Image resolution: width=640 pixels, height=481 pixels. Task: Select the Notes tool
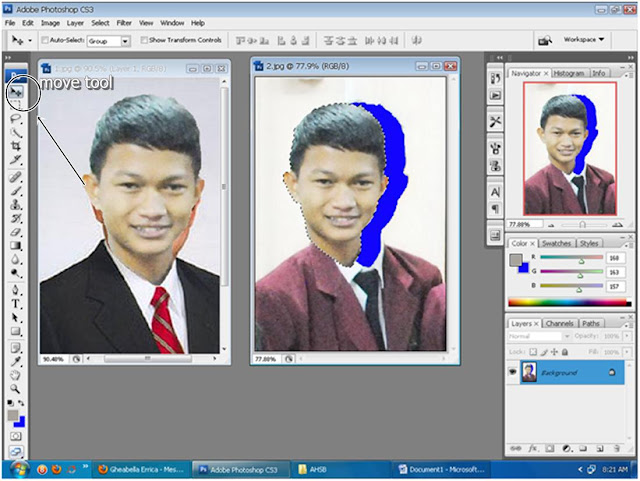point(16,348)
